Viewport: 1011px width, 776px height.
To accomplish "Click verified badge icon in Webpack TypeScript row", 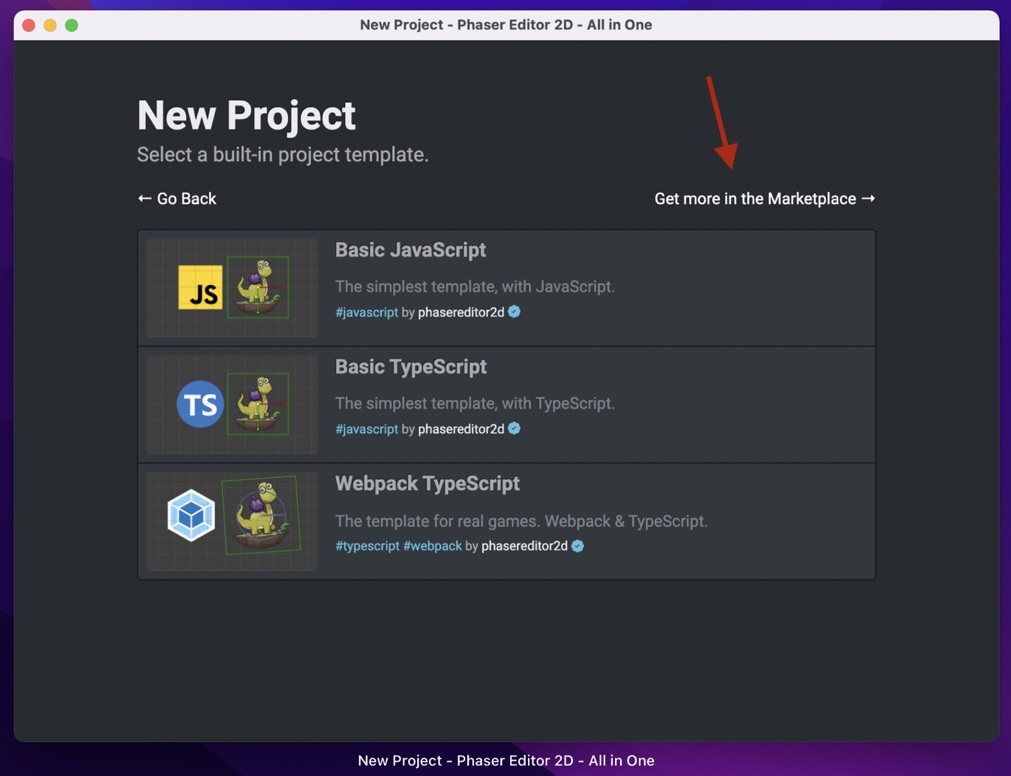I will 578,546.
